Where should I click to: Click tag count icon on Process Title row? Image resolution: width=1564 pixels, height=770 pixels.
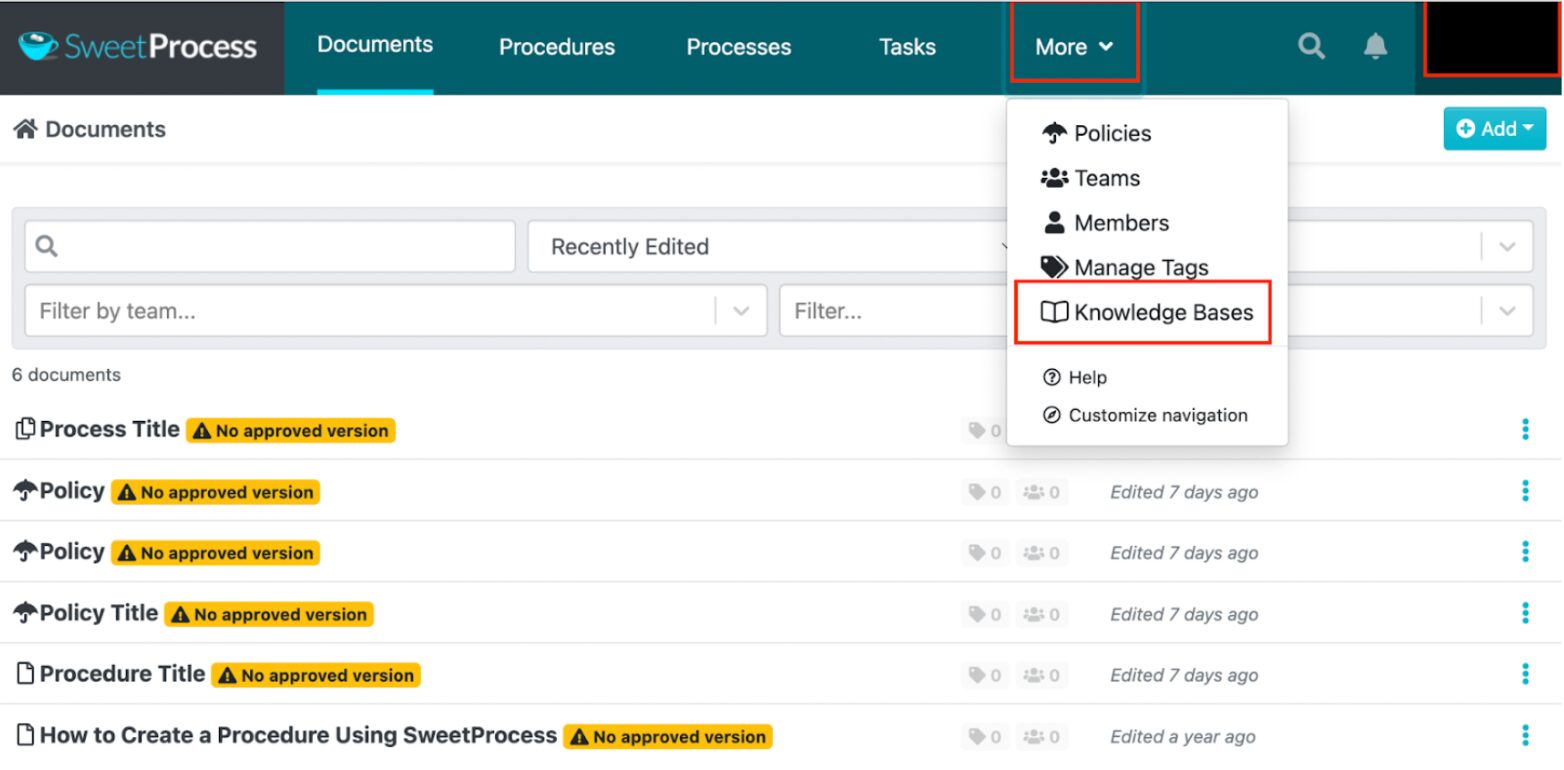(985, 431)
